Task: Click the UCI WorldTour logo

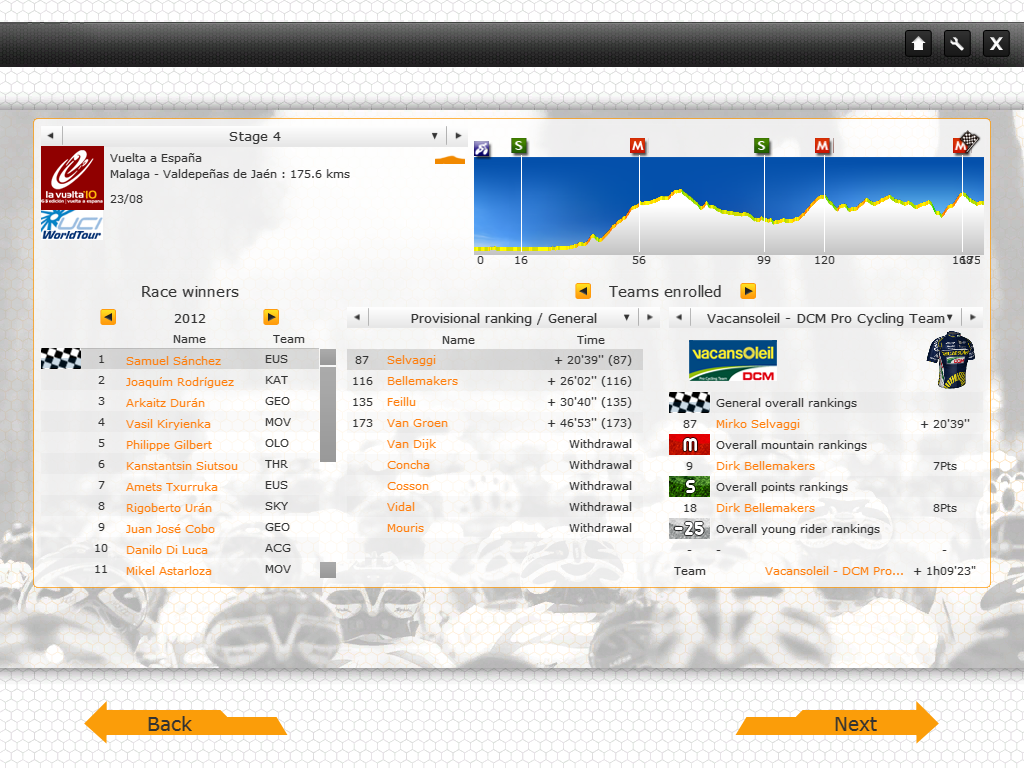Action: [72, 225]
